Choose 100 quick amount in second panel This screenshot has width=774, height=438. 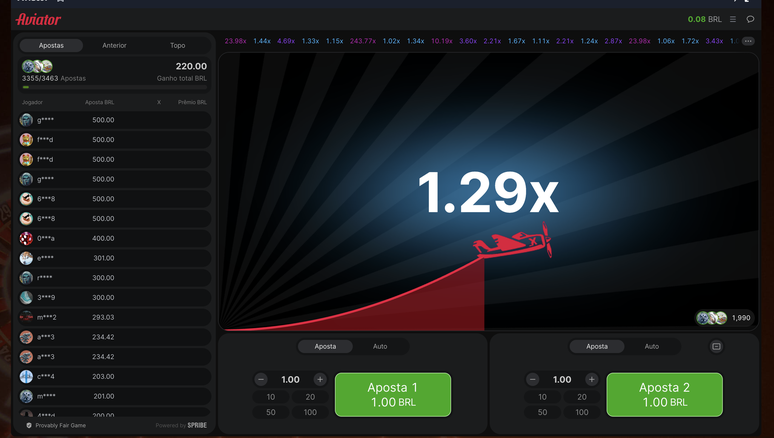click(582, 412)
